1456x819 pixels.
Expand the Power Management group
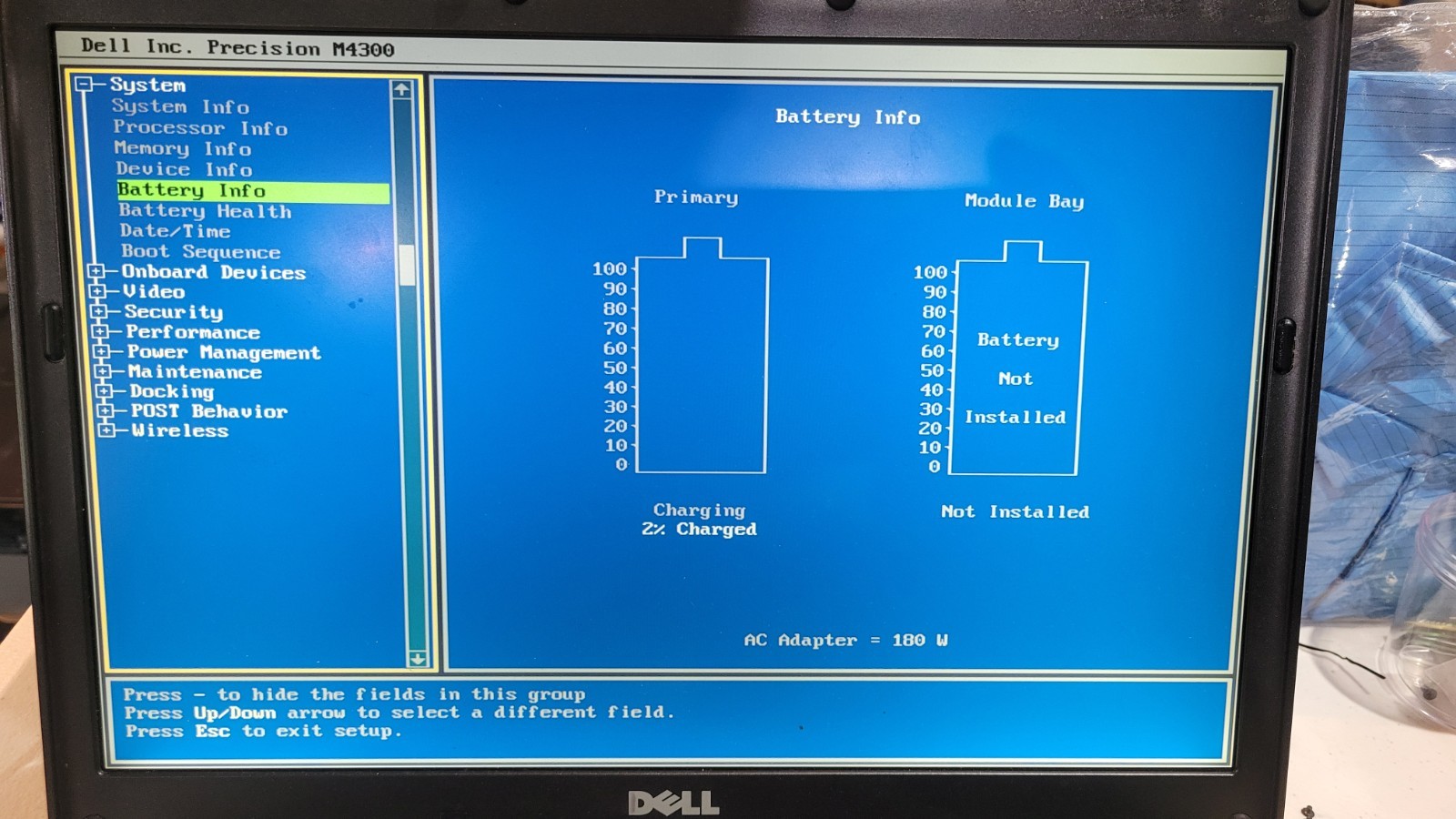101,351
